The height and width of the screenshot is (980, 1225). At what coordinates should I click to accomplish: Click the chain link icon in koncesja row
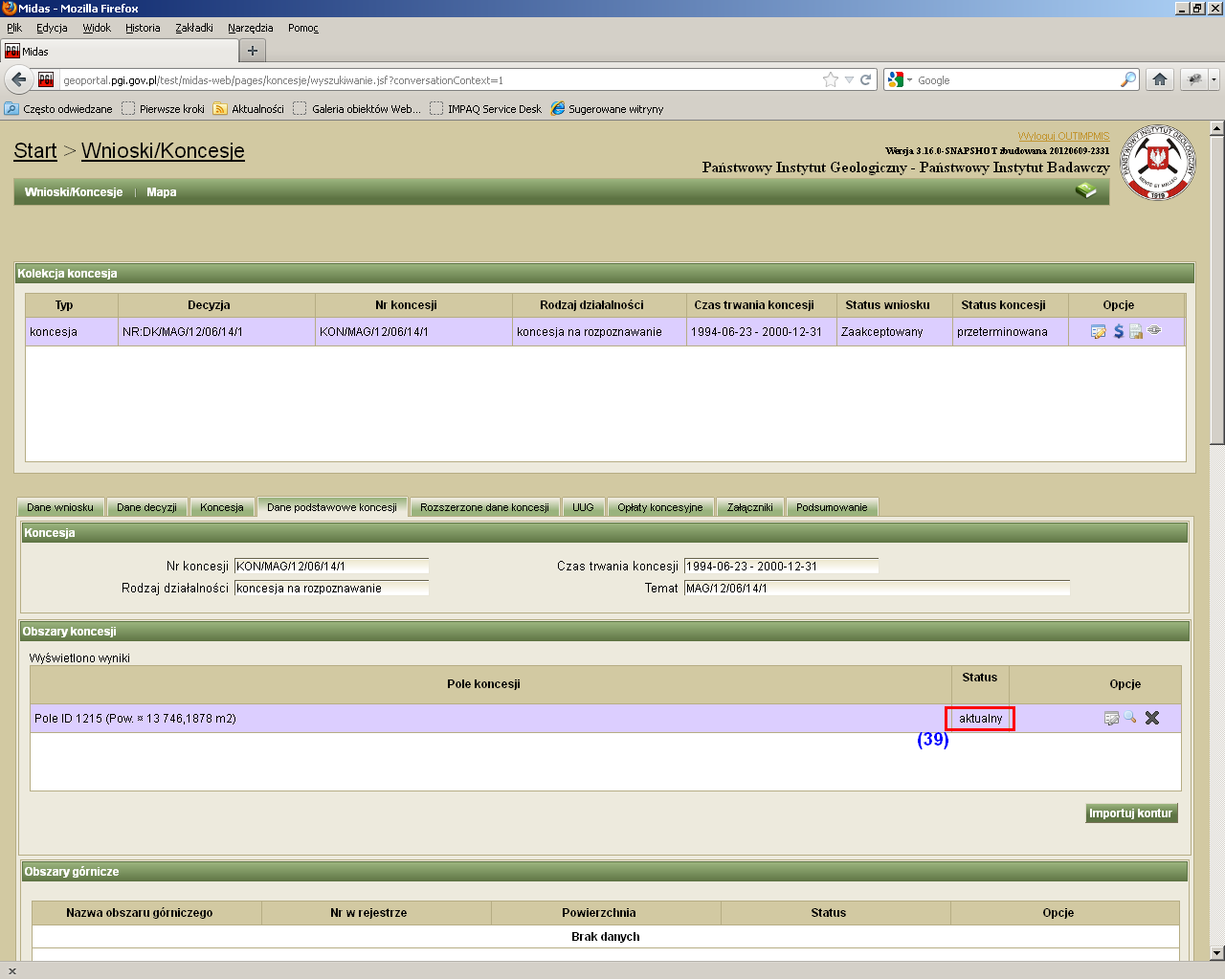click(x=1155, y=330)
